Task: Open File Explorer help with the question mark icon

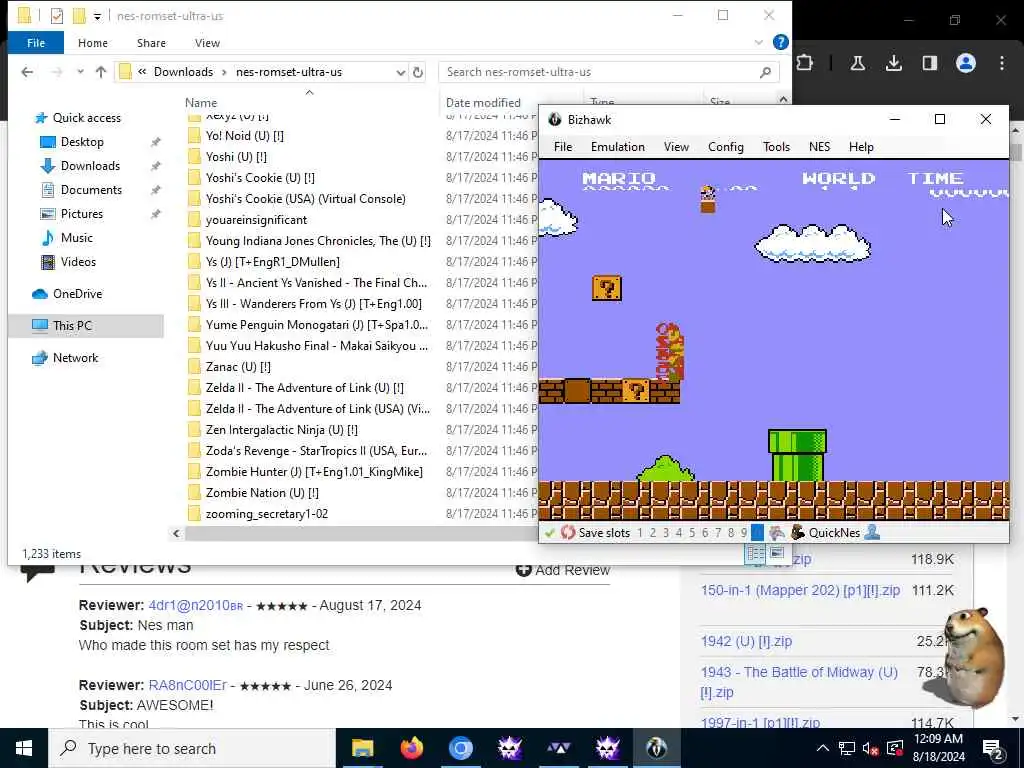Action: pos(780,42)
